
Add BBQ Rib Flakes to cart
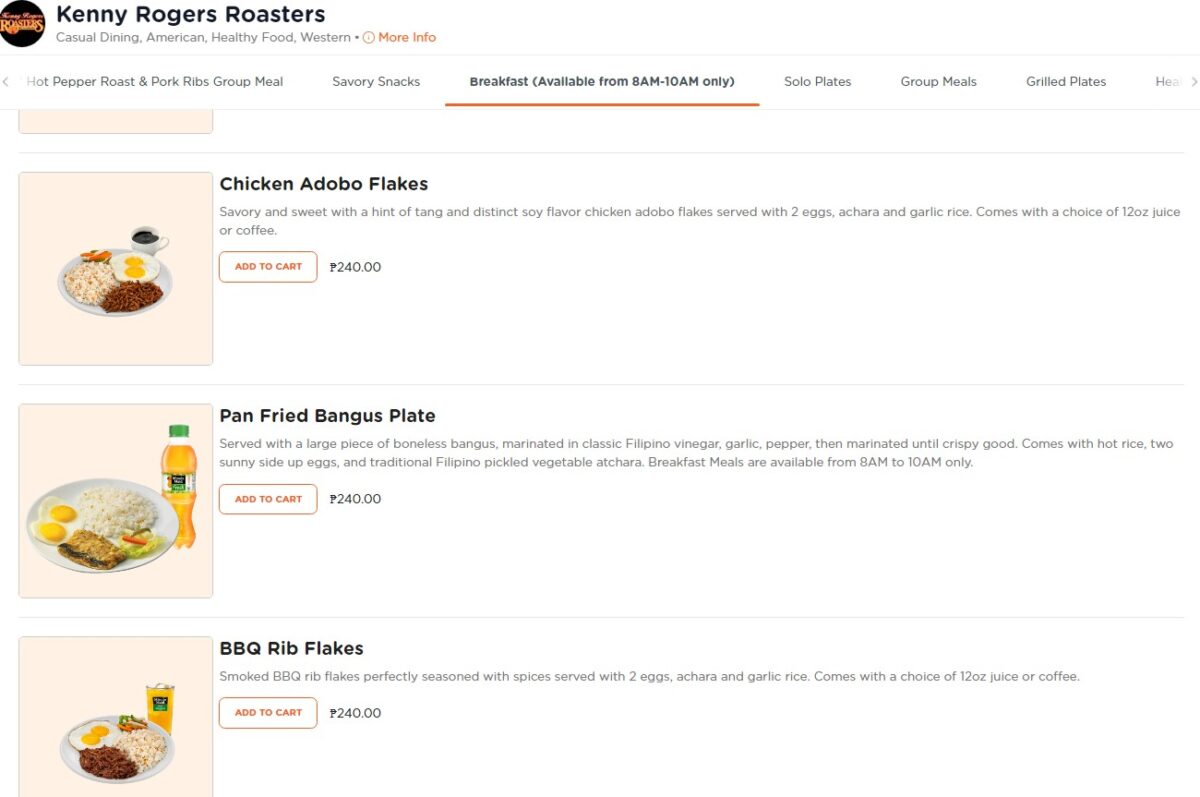[x=268, y=712]
